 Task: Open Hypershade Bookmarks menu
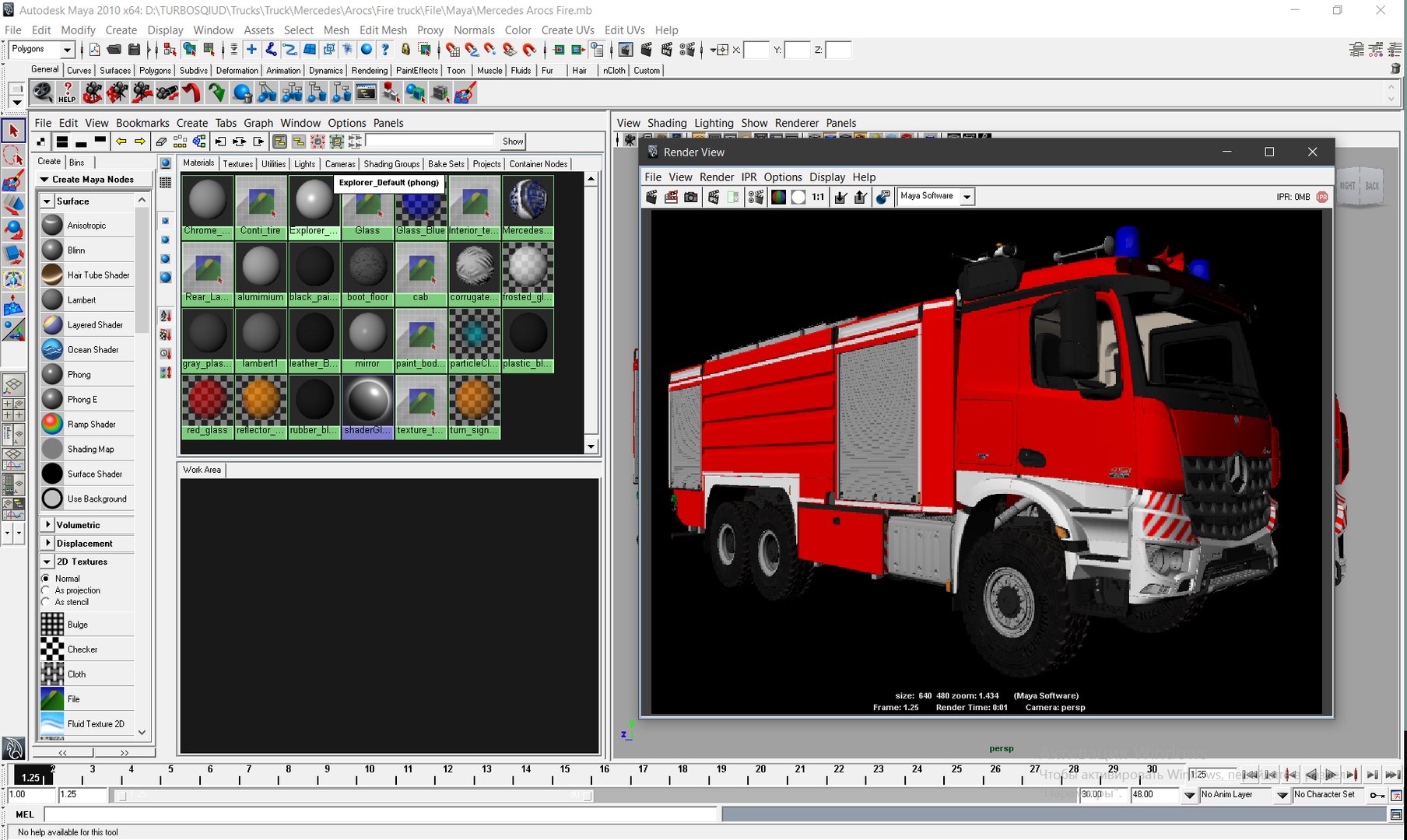coord(142,123)
